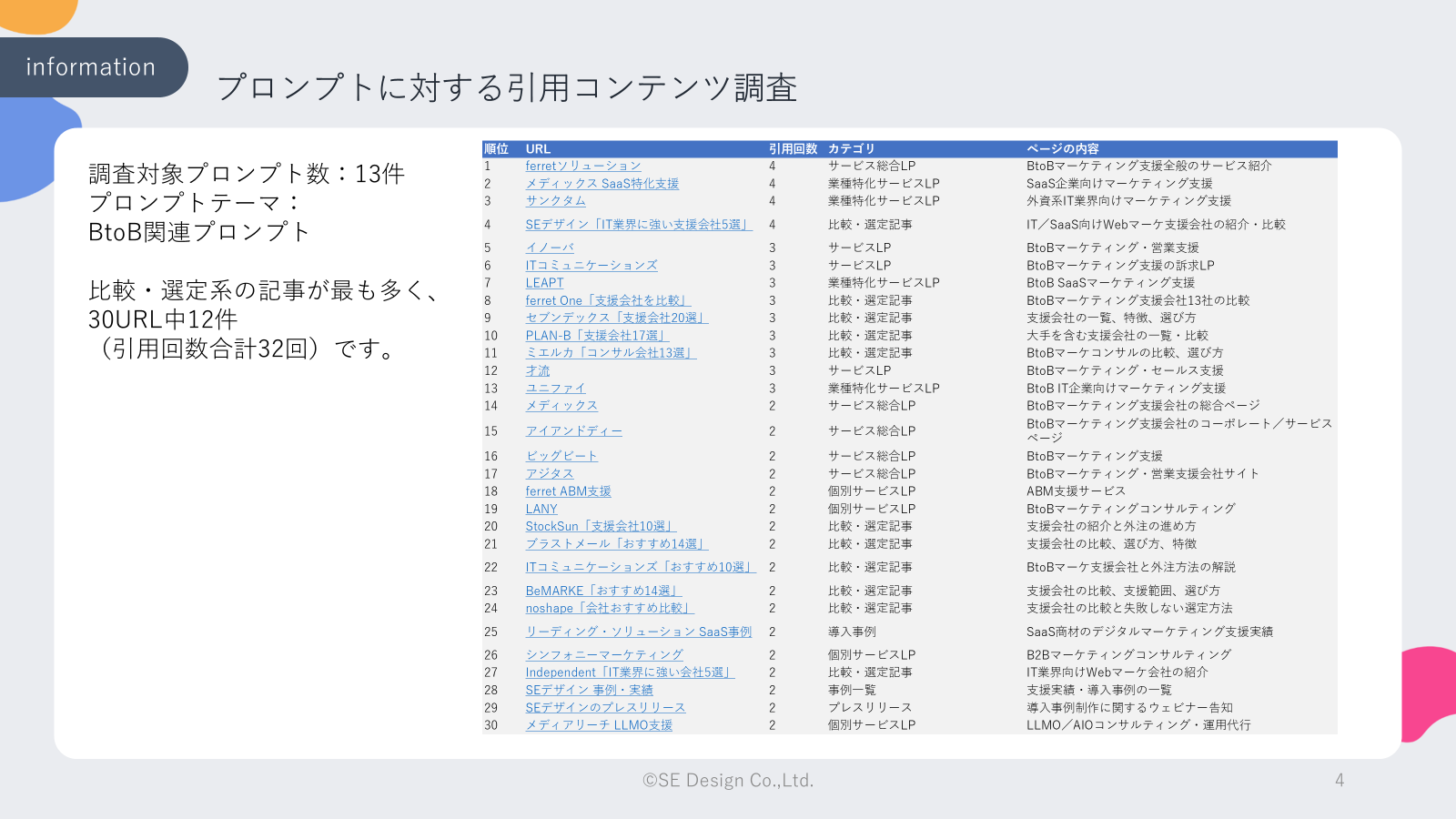This screenshot has height=819, width=1456.
Task: Click BtoBマーケティングコンサルティング content cell
Action: pyautogui.click(x=1131, y=509)
